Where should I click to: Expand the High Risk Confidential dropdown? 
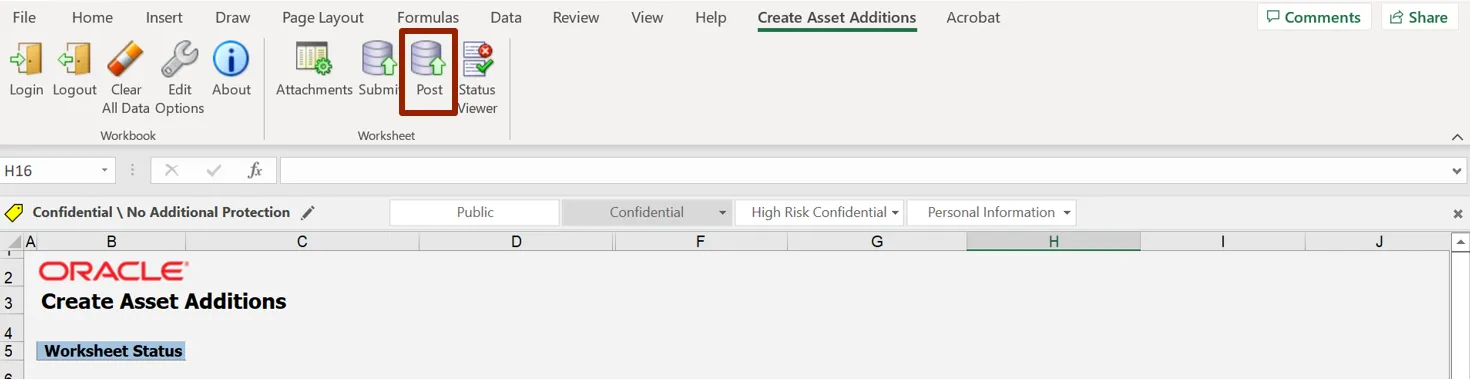pyautogui.click(x=896, y=213)
